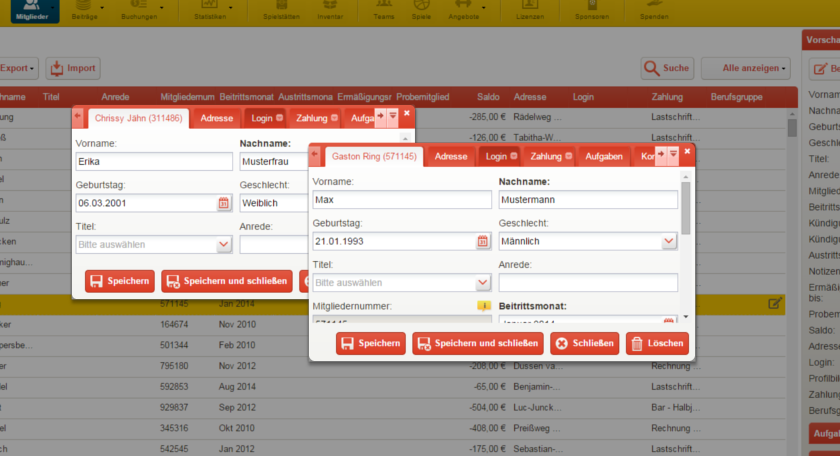Click the yellow info icon beside Mitgliedernummer

click(484, 306)
